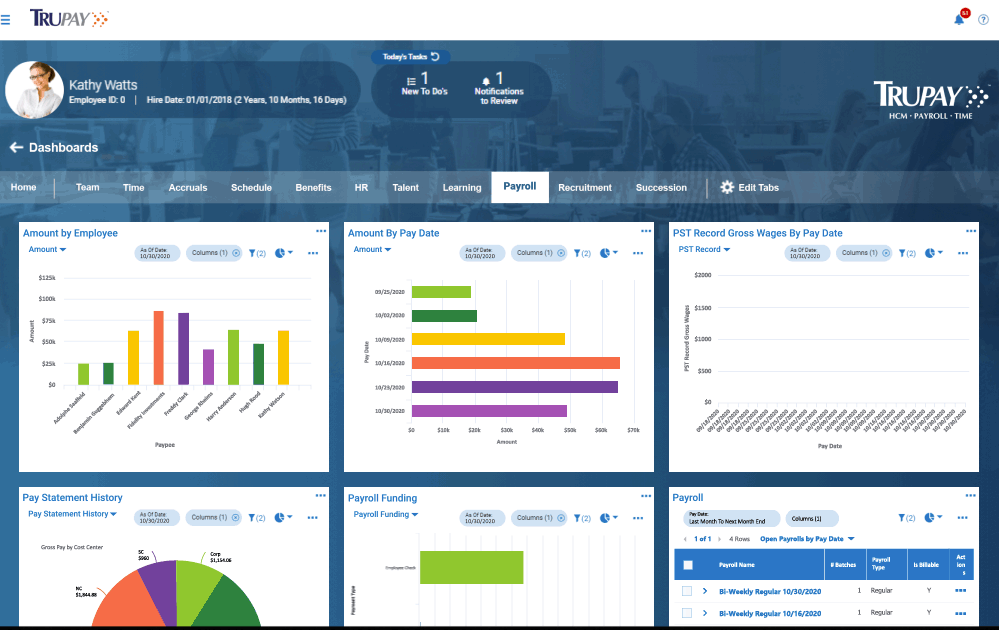Viewport: 999px width, 630px height.
Task: Click the Today's Tasks refresh button
Action: (437, 57)
